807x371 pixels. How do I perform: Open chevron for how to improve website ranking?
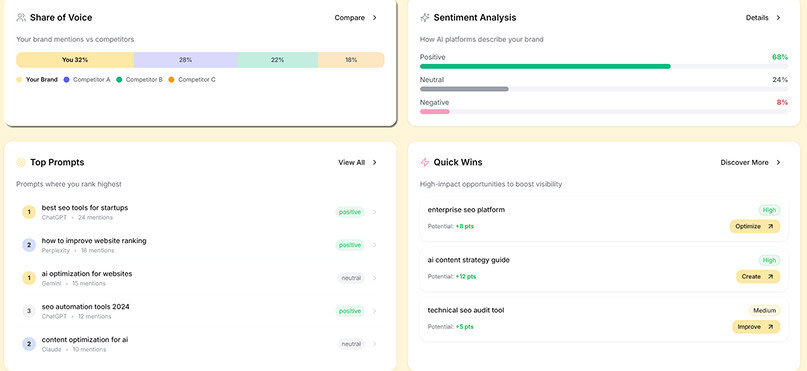[374, 245]
